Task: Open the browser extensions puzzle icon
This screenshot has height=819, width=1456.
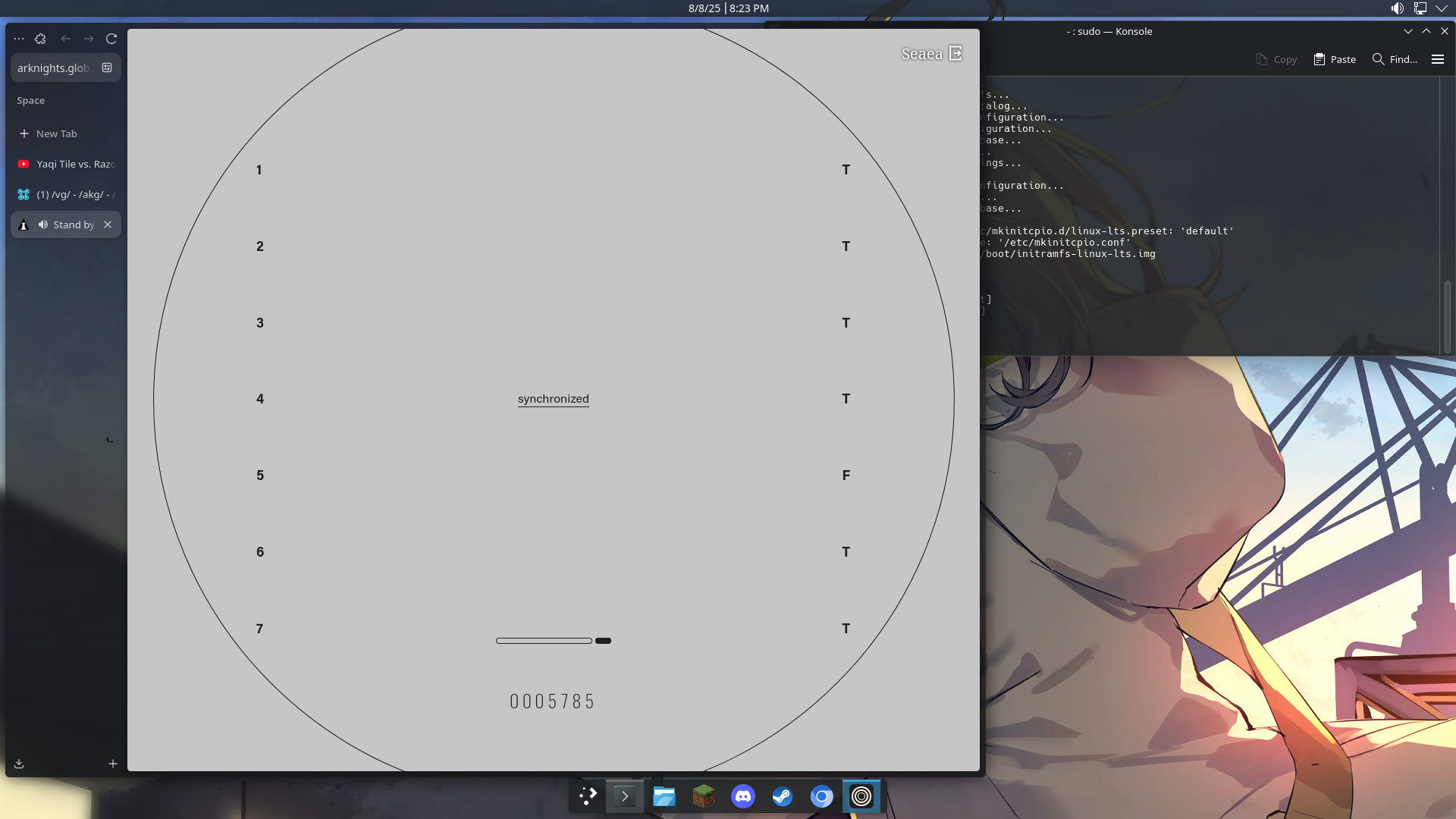Action: click(40, 39)
